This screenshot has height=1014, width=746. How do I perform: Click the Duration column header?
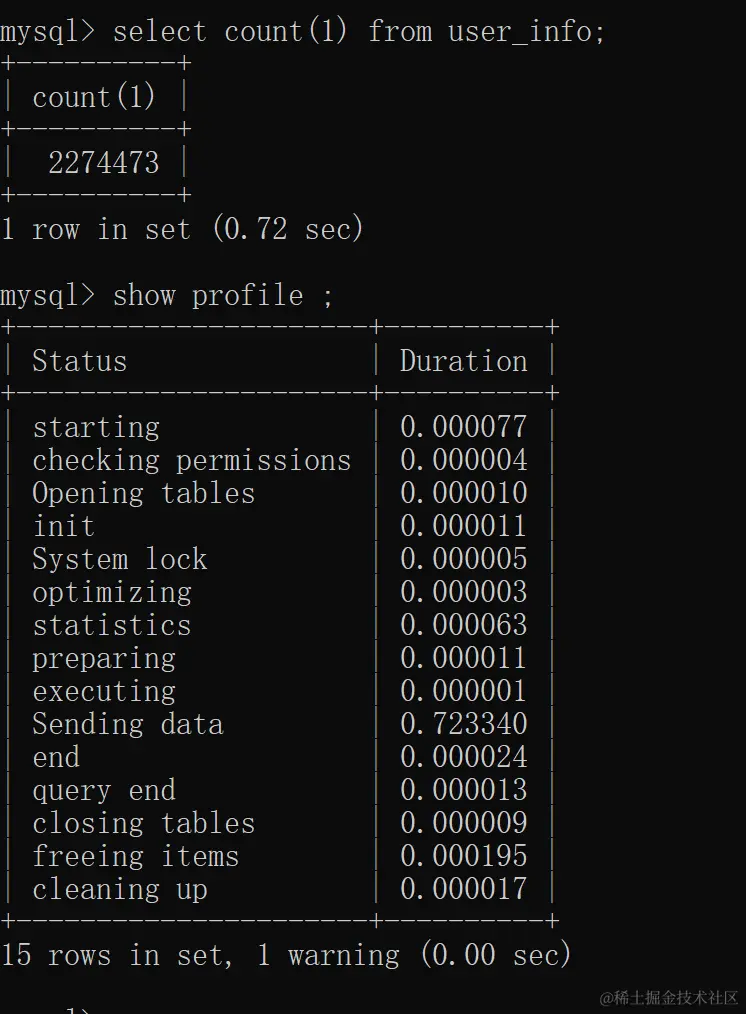point(464,361)
